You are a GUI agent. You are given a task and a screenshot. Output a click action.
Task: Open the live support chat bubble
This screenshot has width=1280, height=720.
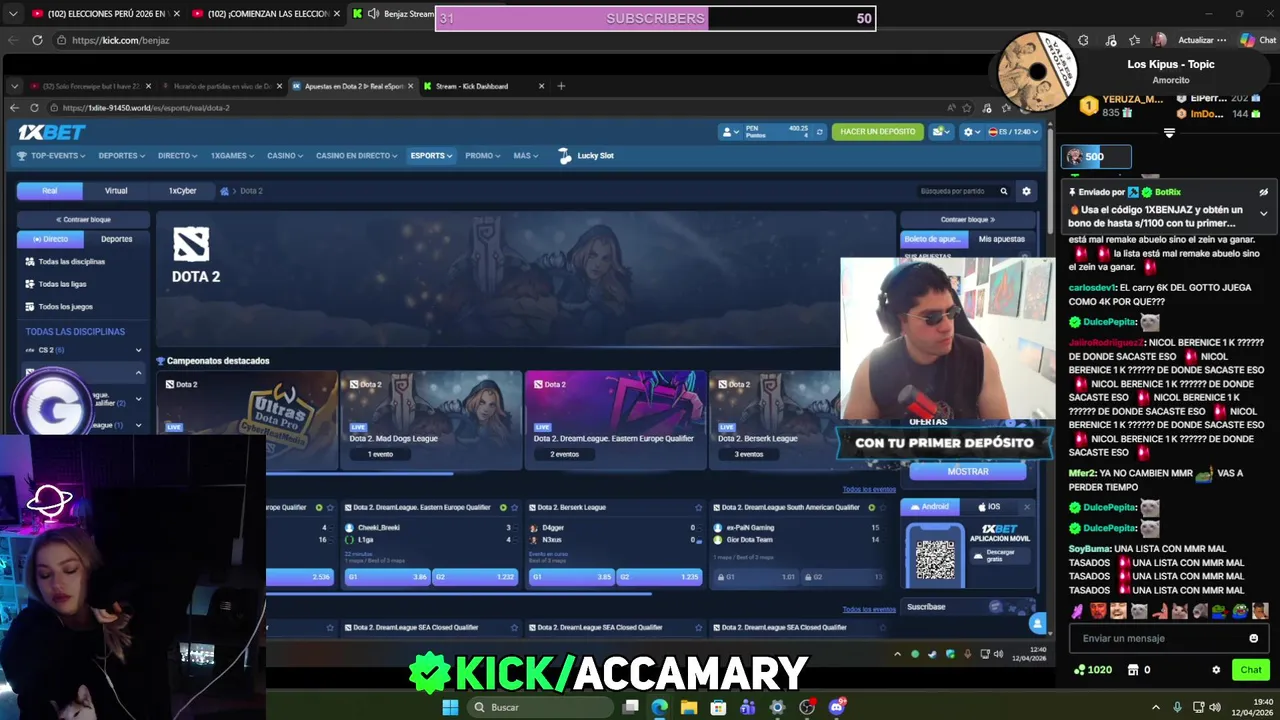point(1037,624)
